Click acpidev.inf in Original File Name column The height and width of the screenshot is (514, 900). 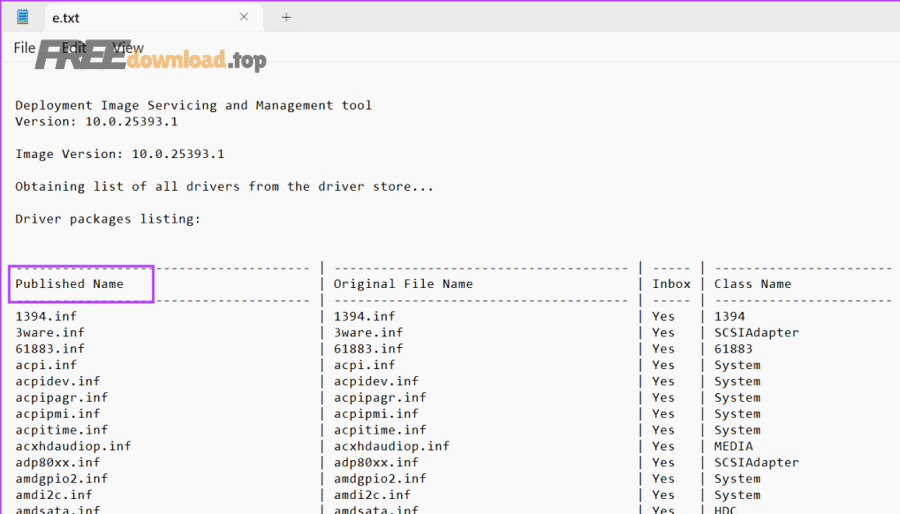(376, 381)
